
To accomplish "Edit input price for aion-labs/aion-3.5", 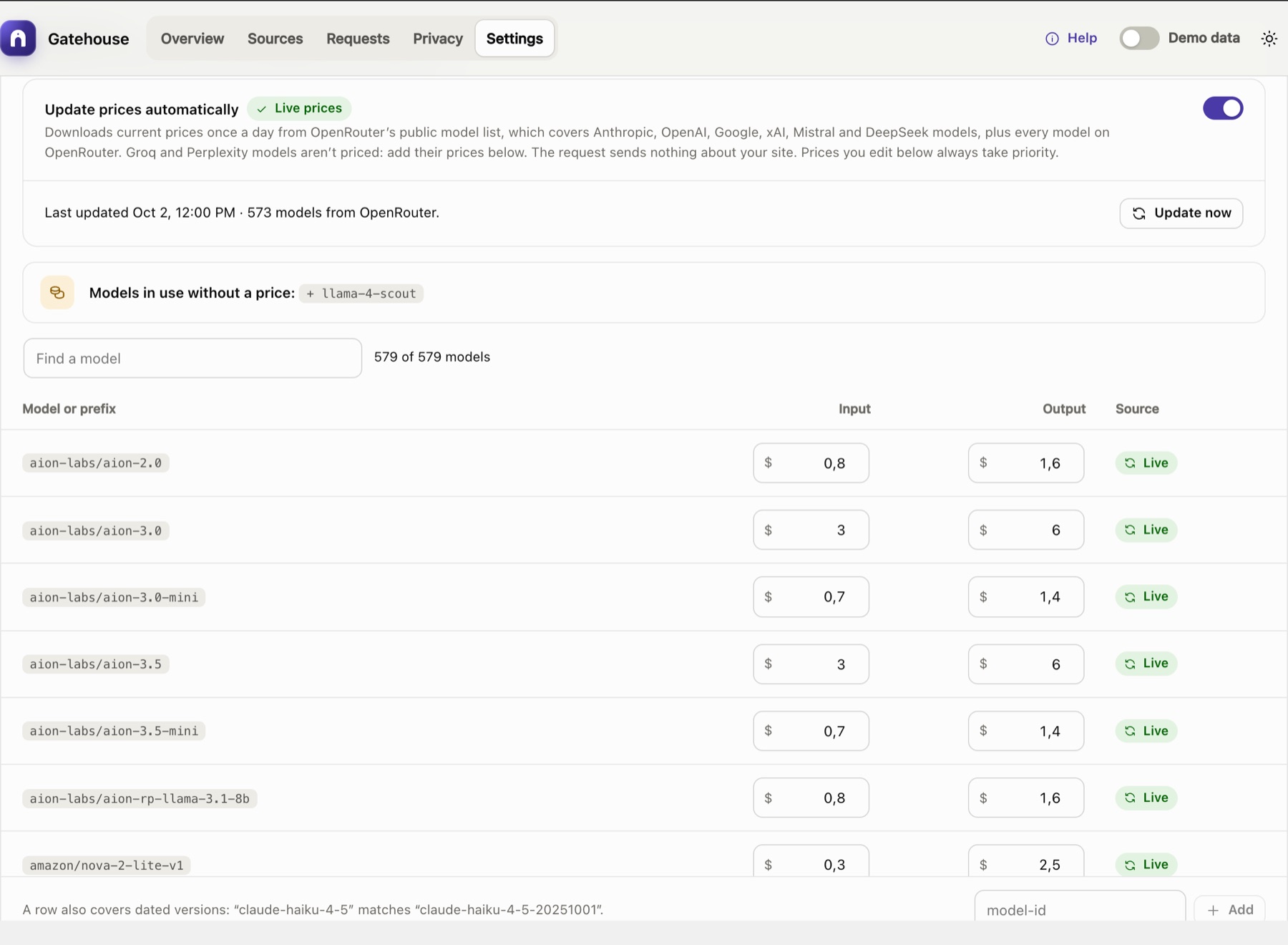I will (x=811, y=664).
